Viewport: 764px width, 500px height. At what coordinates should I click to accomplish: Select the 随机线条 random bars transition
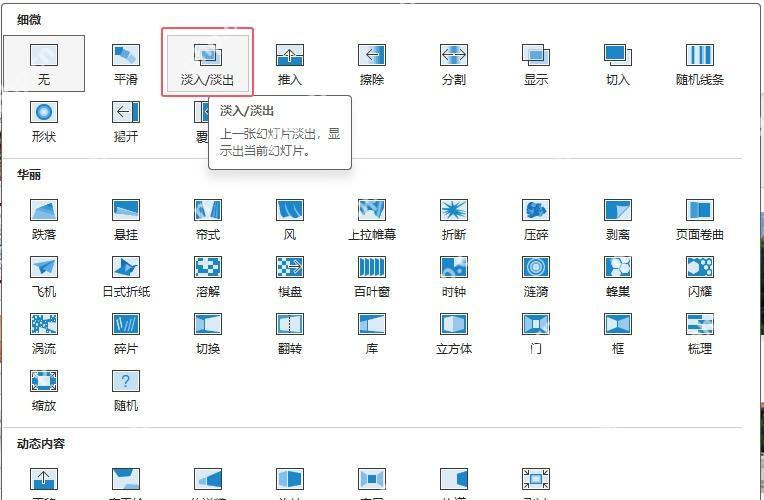tap(700, 63)
